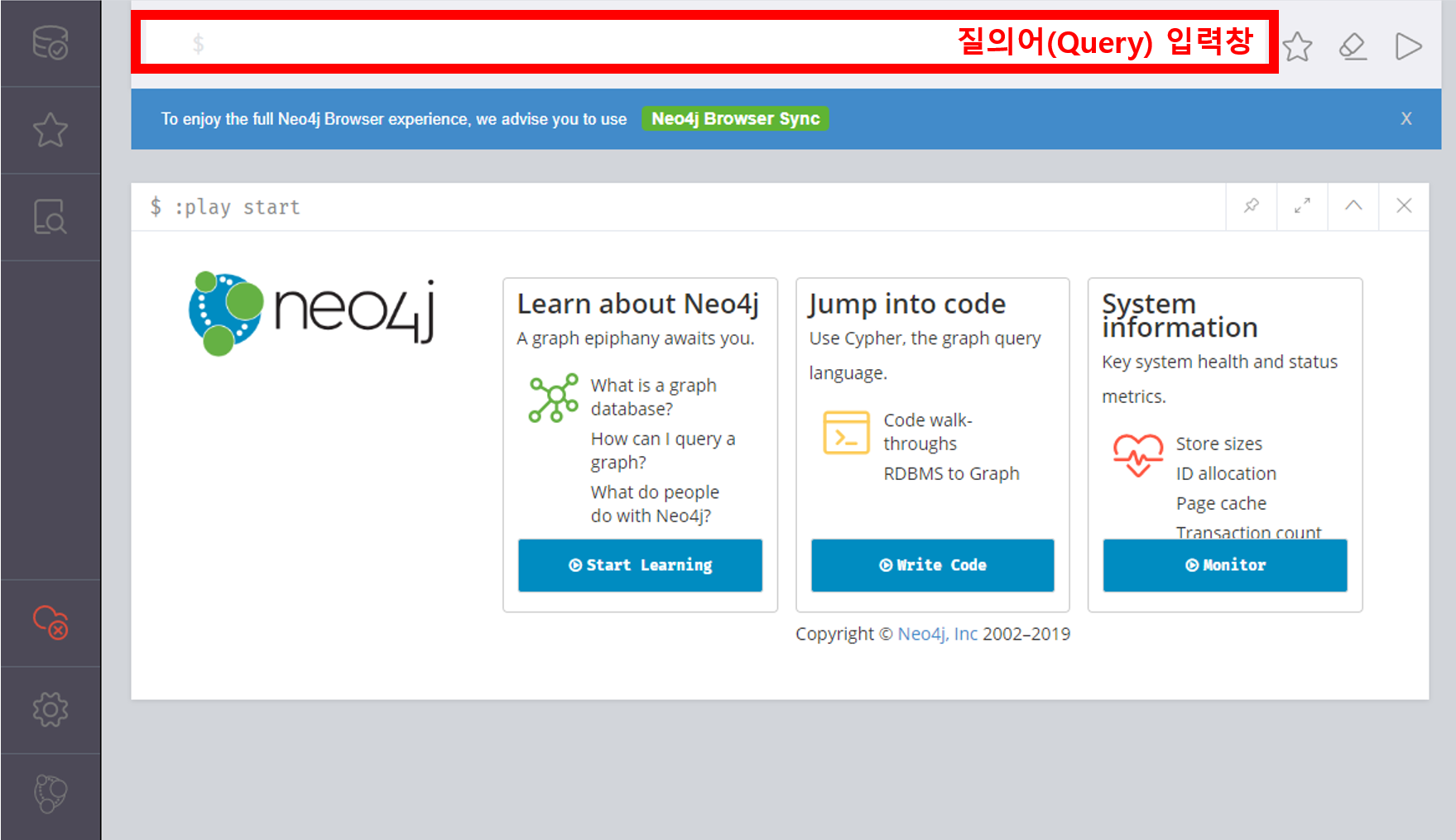Open the Database information sidebar icon
The width and height of the screenshot is (1456, 840).
point(50,43)
